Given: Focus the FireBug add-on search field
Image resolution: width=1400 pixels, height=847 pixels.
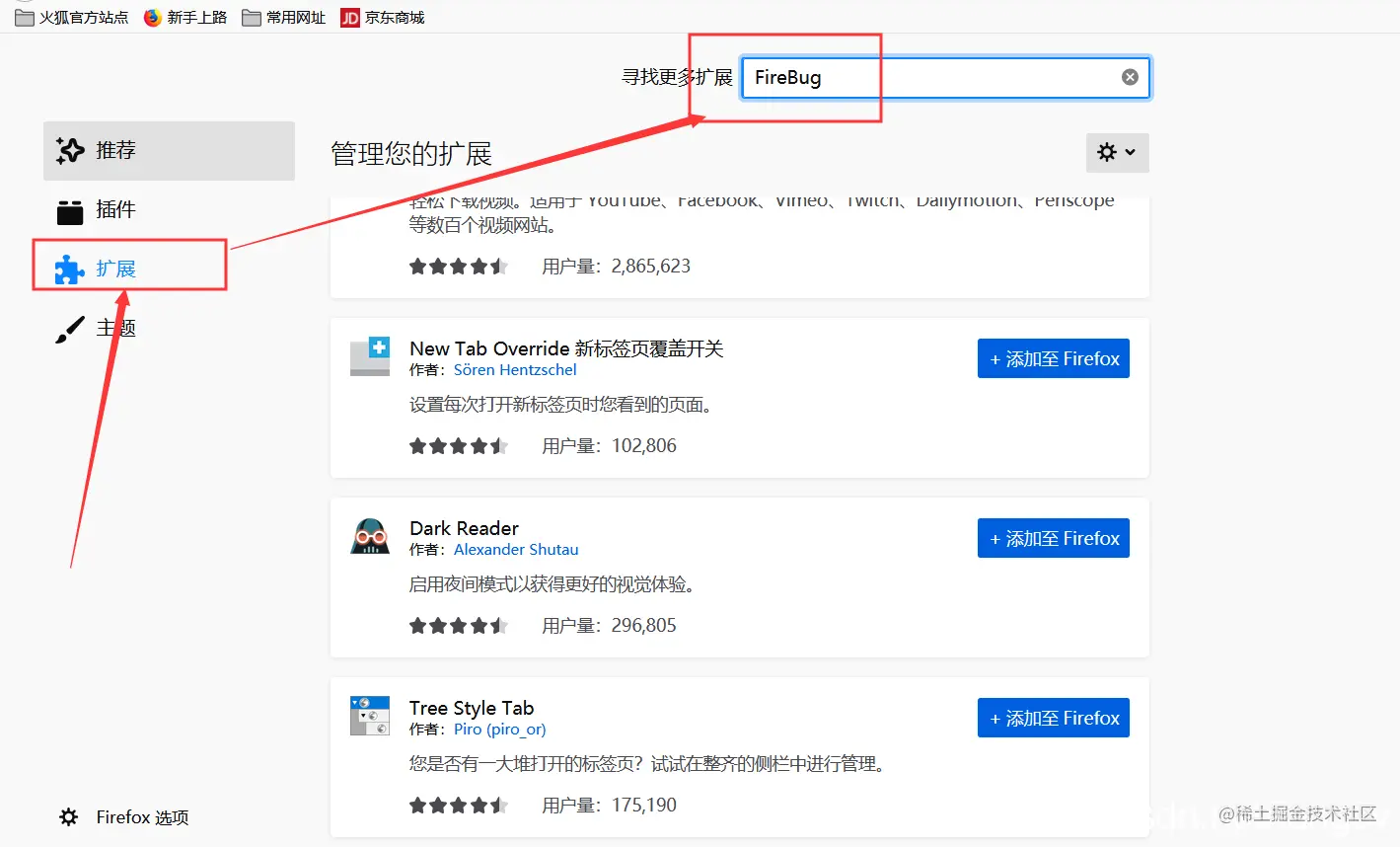Looking at the screenshot, I should (945, 77).
